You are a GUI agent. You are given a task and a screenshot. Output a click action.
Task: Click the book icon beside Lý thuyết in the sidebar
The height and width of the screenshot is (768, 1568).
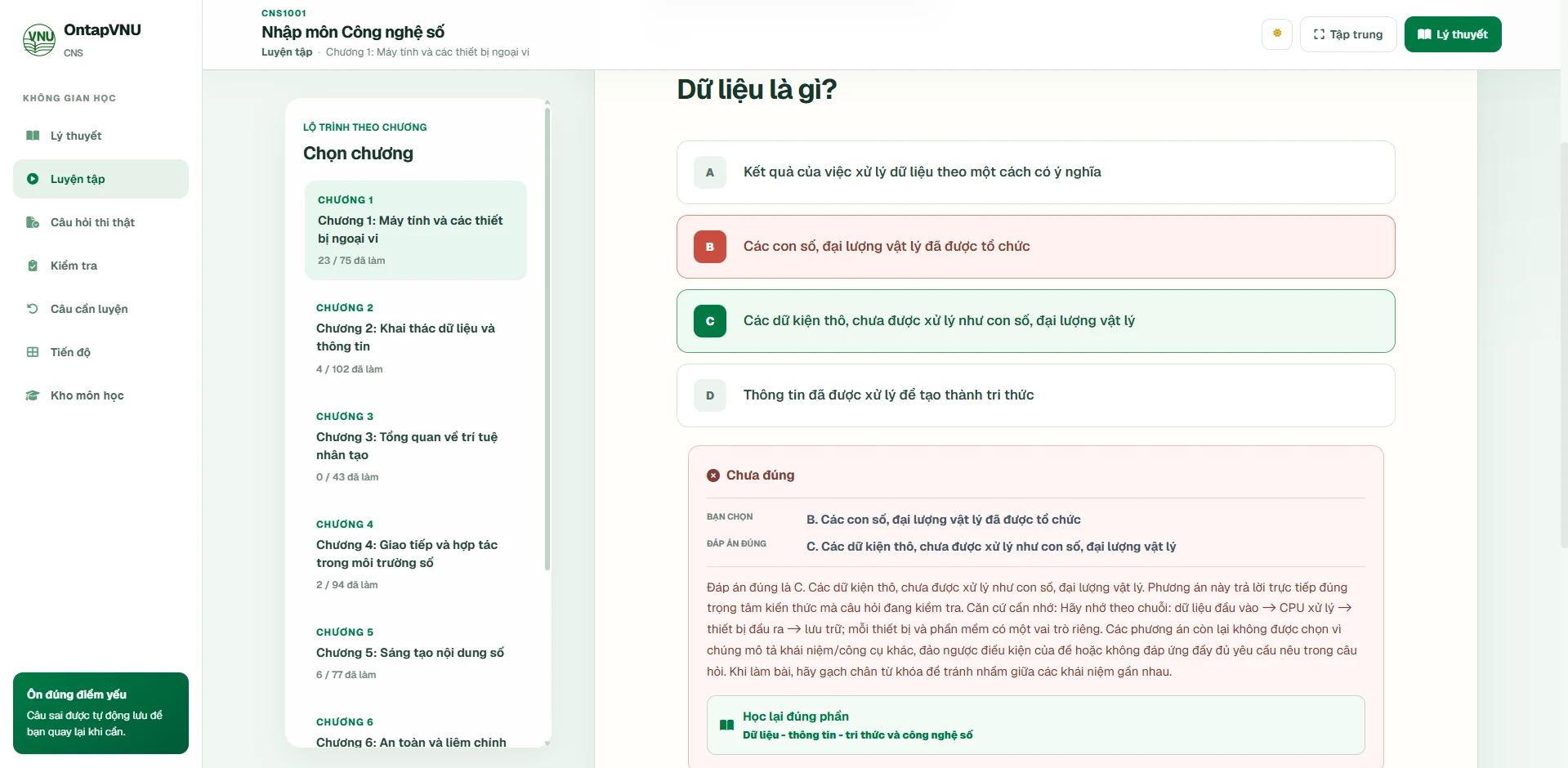[x=33, y=136]
